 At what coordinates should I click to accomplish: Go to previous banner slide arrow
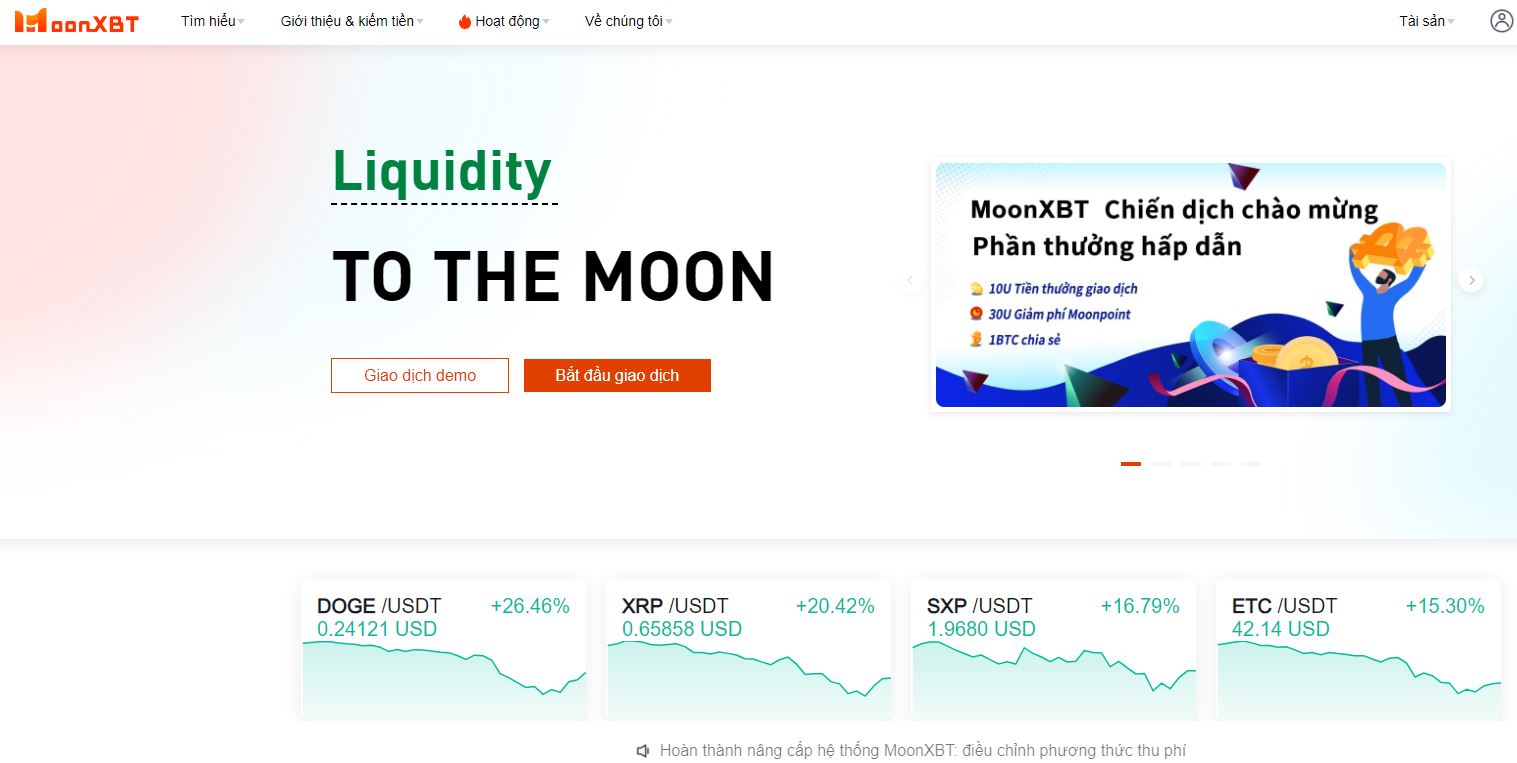910,281
